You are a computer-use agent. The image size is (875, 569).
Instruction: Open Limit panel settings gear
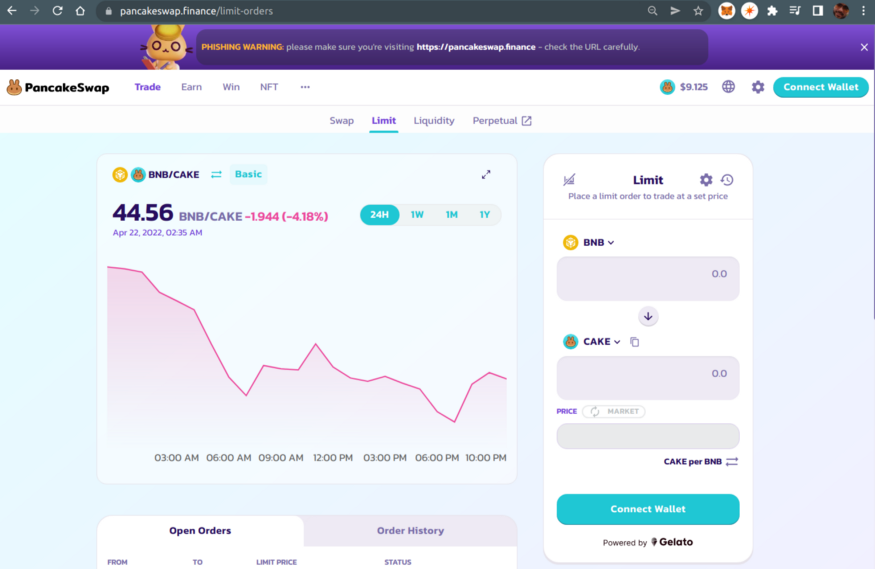pyautogui.click(x=706, y=180)
